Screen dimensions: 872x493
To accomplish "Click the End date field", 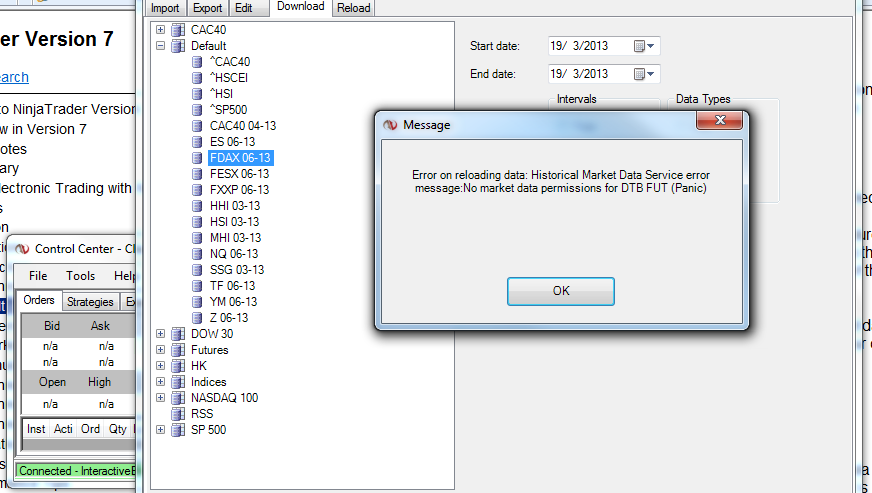I will point(604,74).
